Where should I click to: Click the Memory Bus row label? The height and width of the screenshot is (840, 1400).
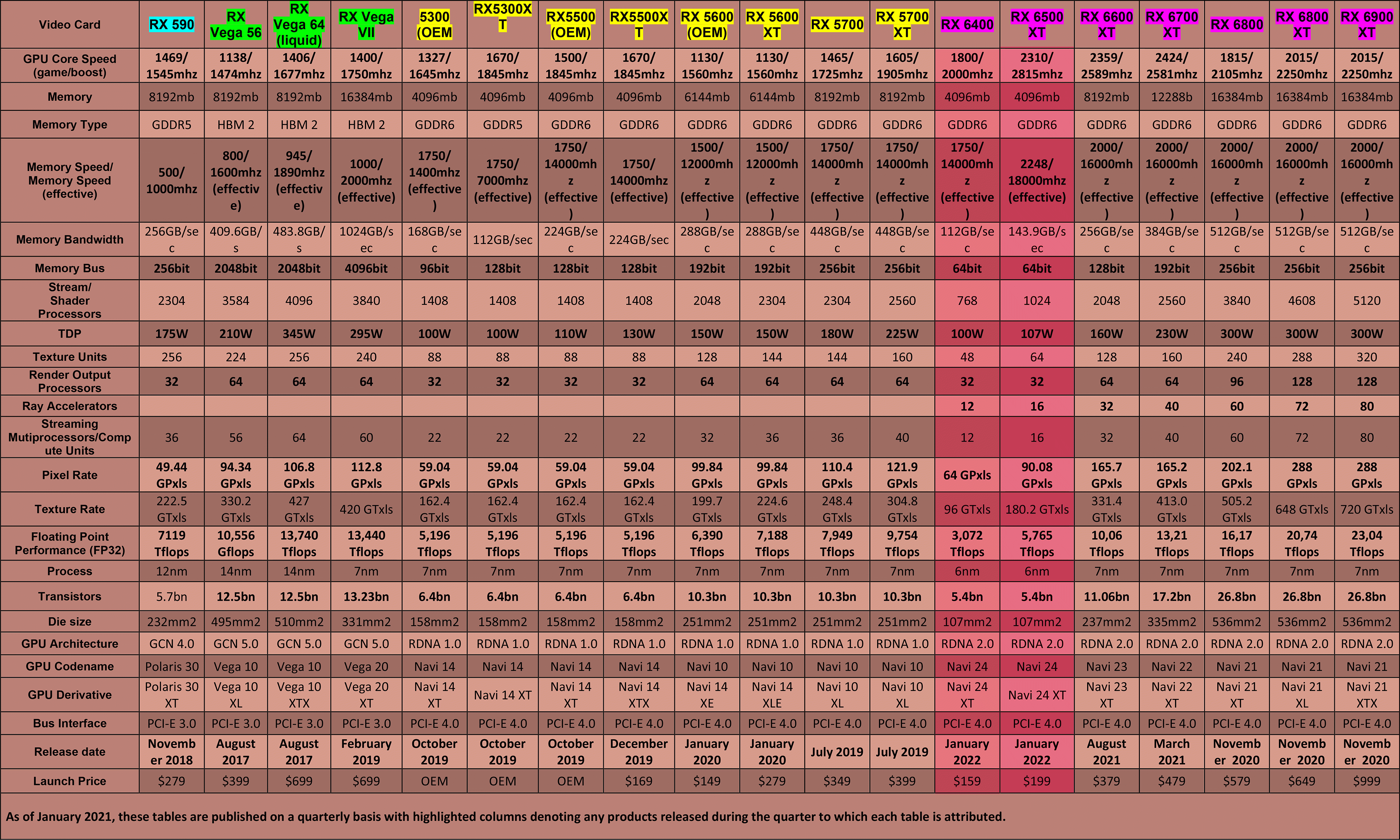pyautogui.click(x=70, y=268)
